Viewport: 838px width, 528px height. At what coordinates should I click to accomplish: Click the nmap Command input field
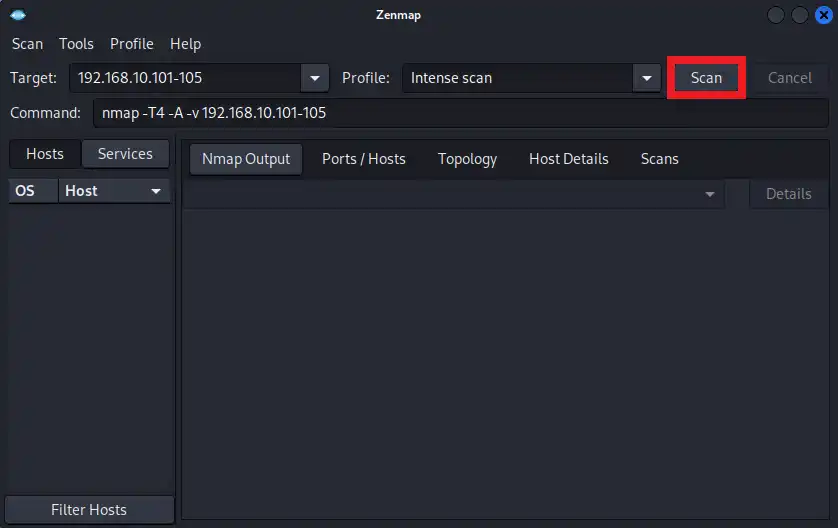461,113
